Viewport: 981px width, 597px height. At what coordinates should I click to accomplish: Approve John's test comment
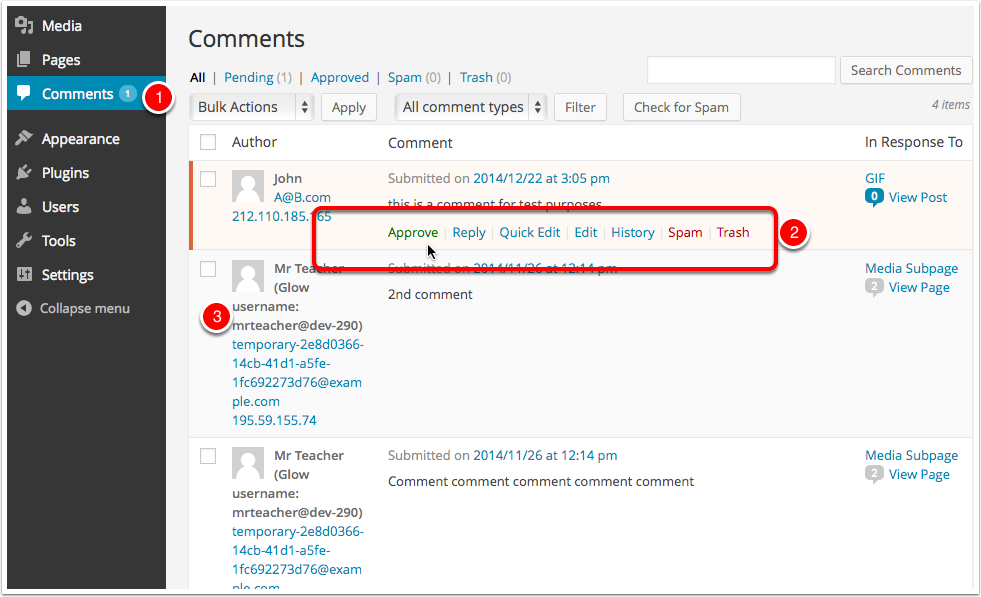tap(412, 232)
